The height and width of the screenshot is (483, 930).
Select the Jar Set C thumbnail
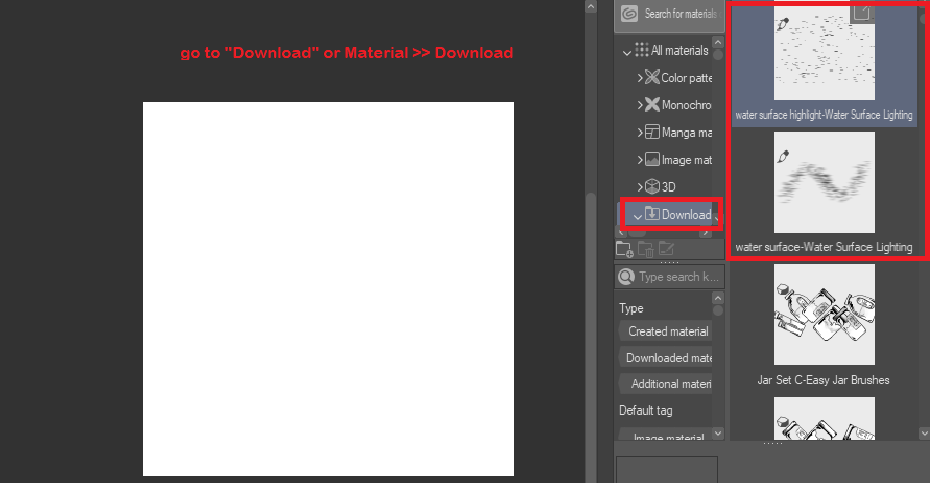(824, 314)
